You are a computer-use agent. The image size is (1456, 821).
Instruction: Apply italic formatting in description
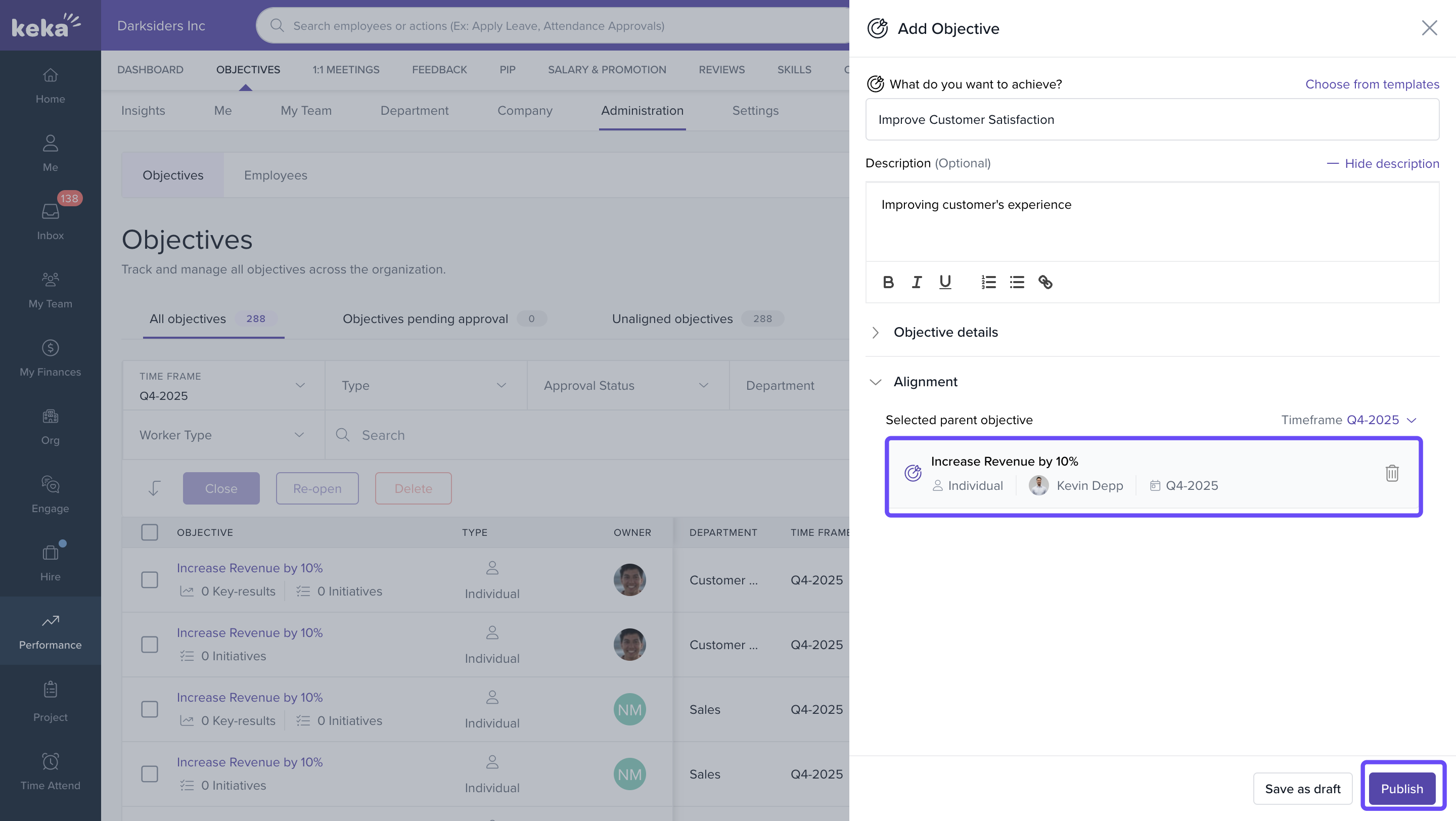[x=916, y=282]
